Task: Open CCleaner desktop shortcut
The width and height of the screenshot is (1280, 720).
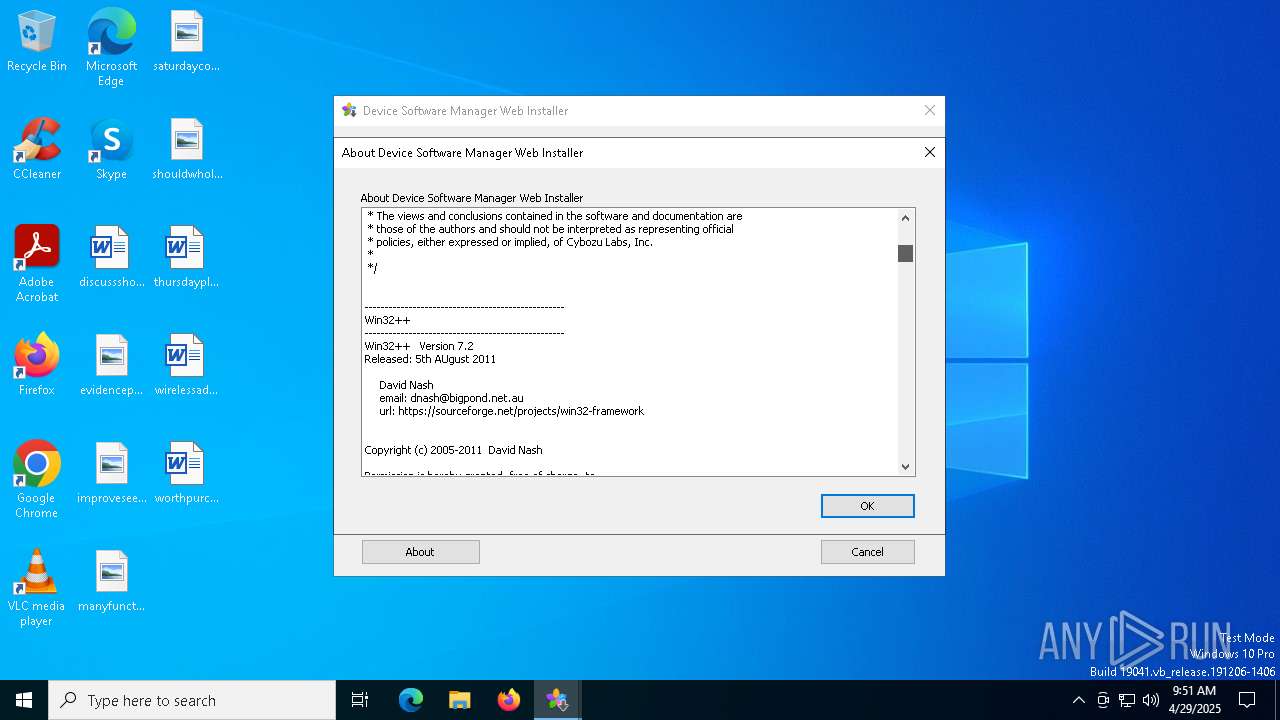Action: pos(37,150)
